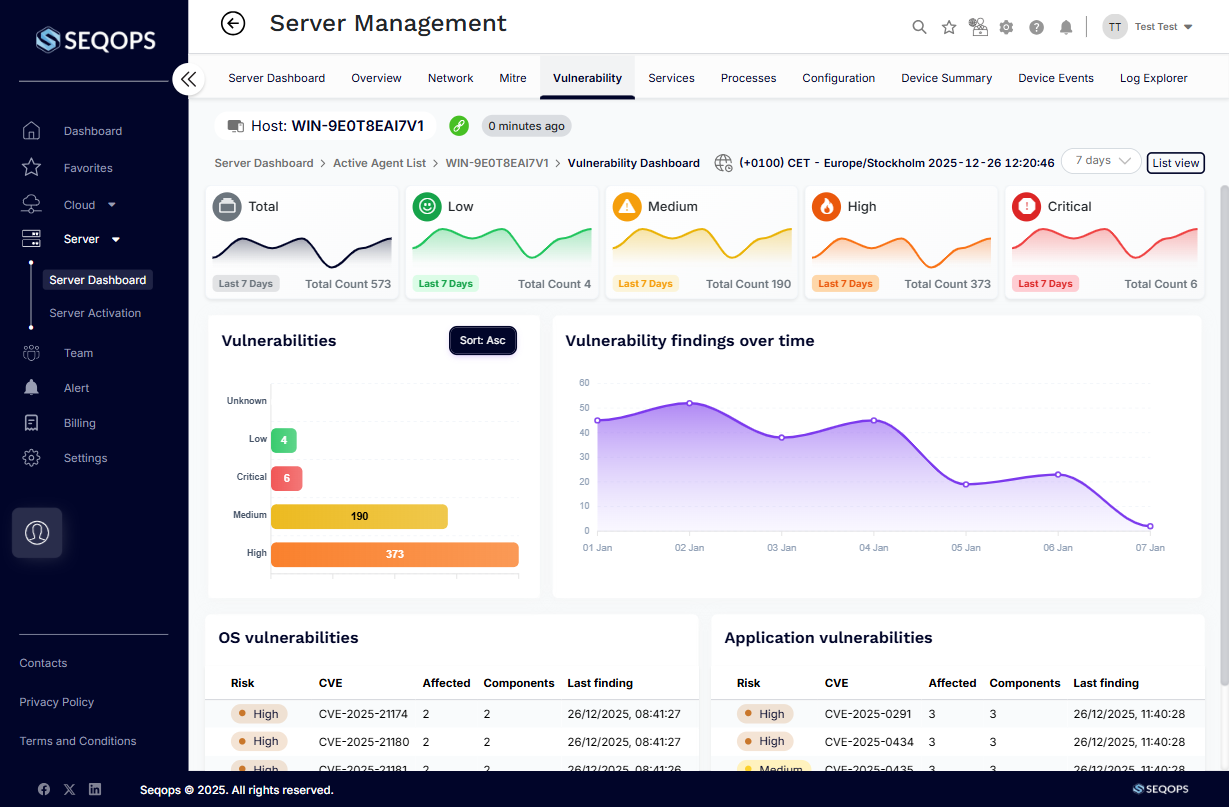This screenshot has width=1229, height=807.
Task: Click the back arrow next to Server Management
Action: tap(232, 23)
